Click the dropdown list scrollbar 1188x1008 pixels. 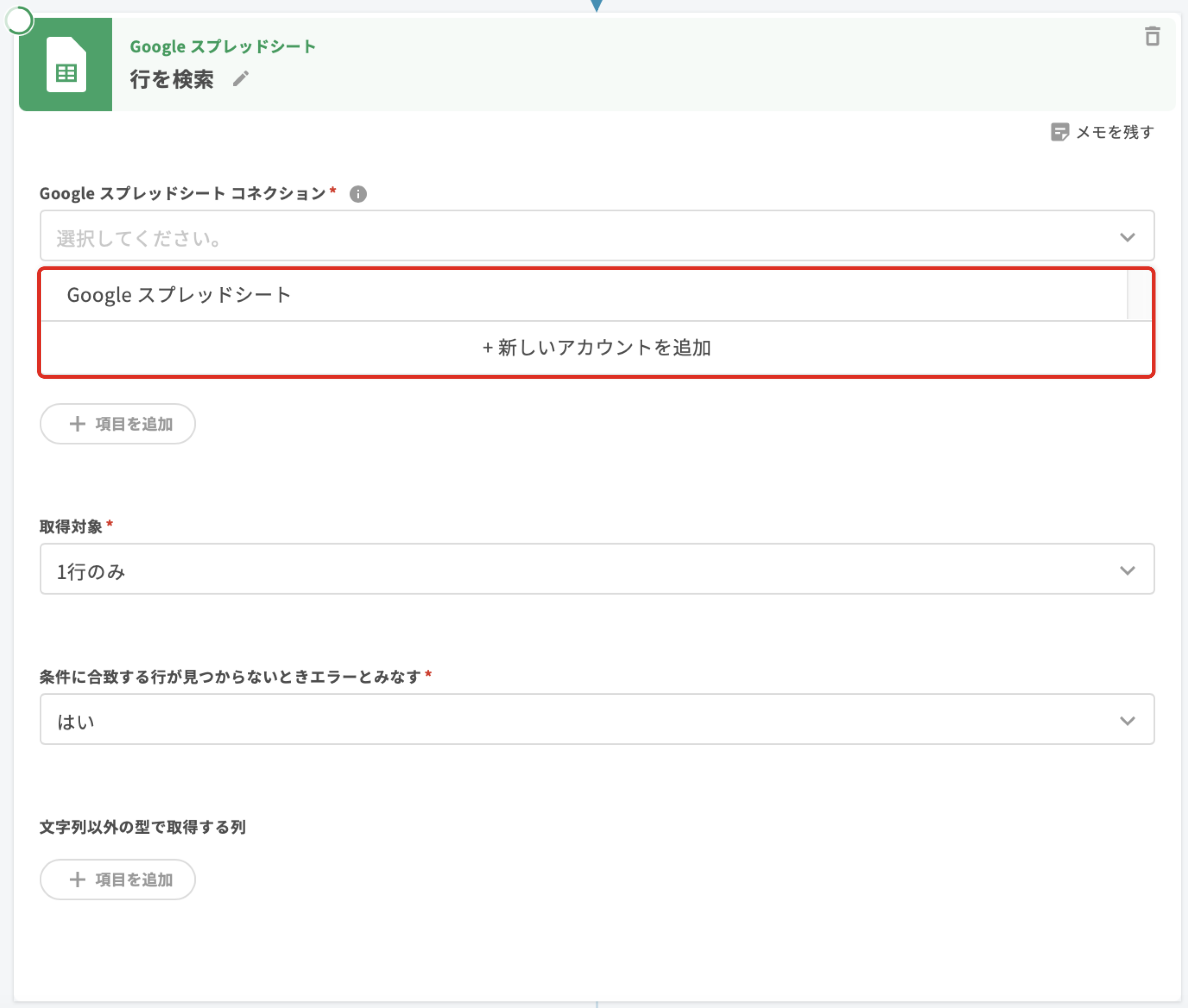[x=1138, y=296]
